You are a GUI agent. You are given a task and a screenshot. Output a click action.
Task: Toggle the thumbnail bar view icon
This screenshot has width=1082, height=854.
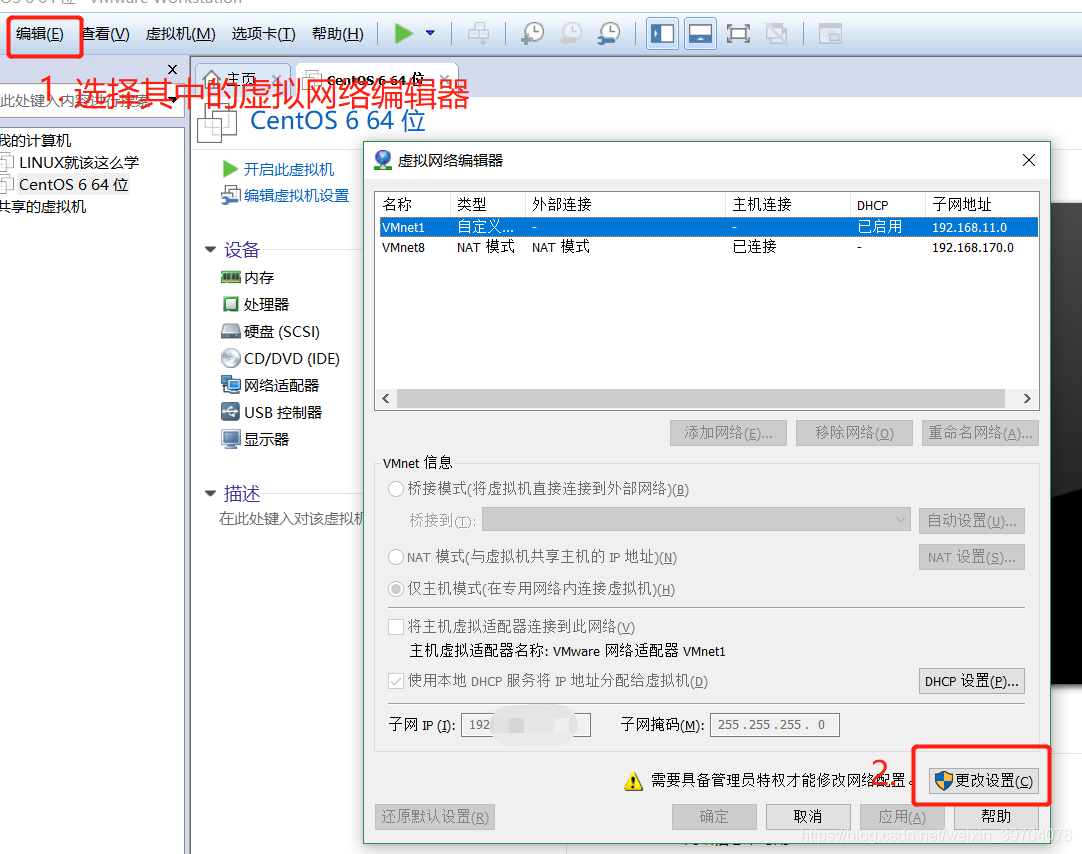click(700, 34)
